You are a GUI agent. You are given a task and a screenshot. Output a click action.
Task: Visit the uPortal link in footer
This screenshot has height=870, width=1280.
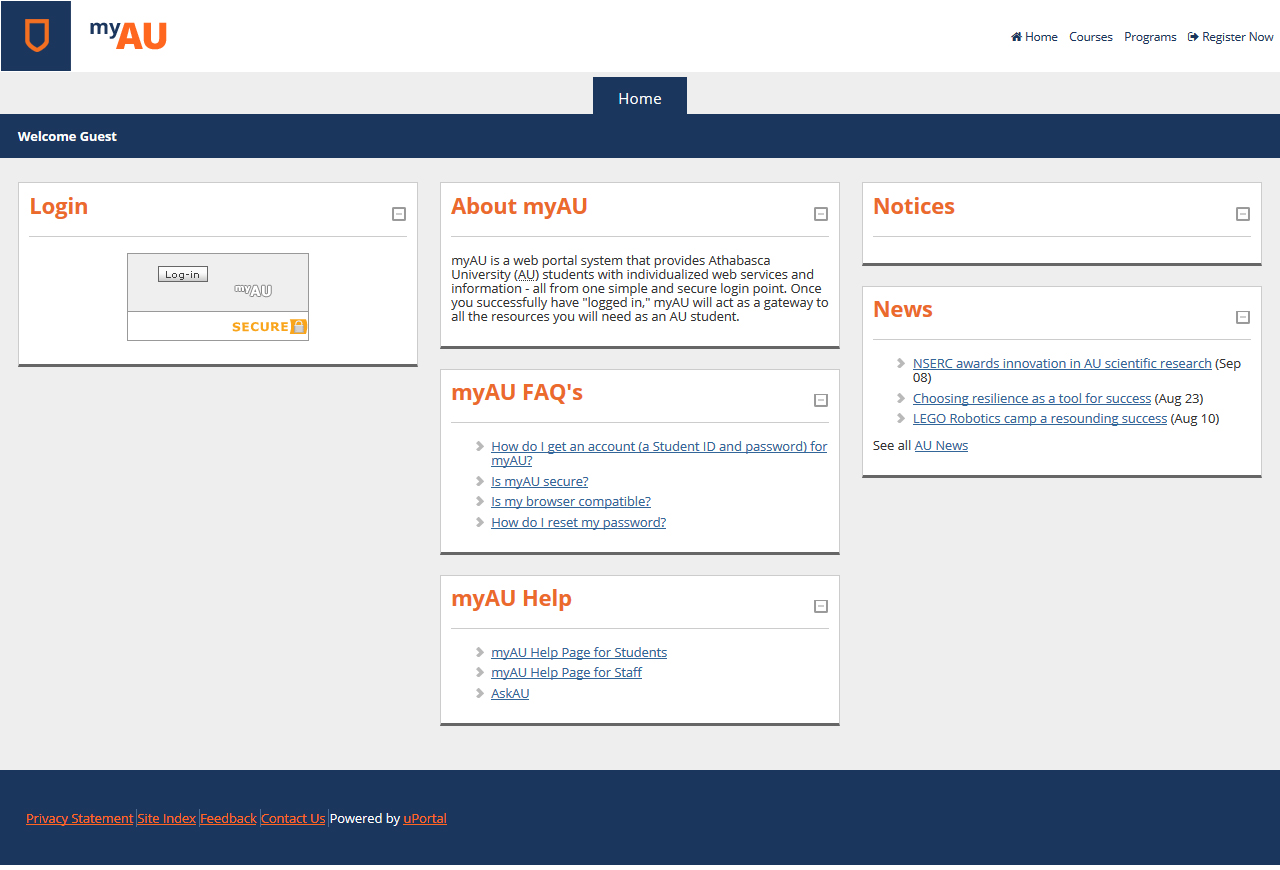tap(425, 818)
